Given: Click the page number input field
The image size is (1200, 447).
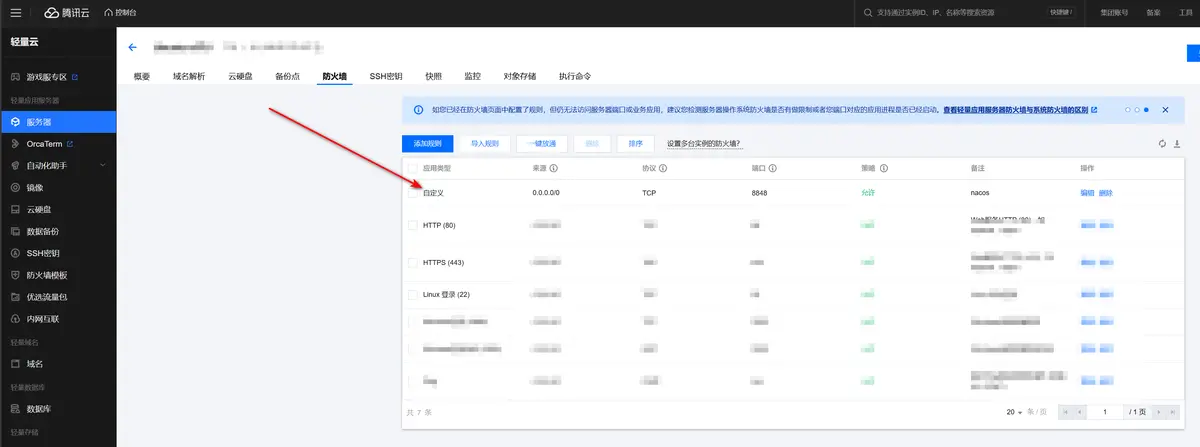Looking at the screenshot, I should [x=1106, y=412].
